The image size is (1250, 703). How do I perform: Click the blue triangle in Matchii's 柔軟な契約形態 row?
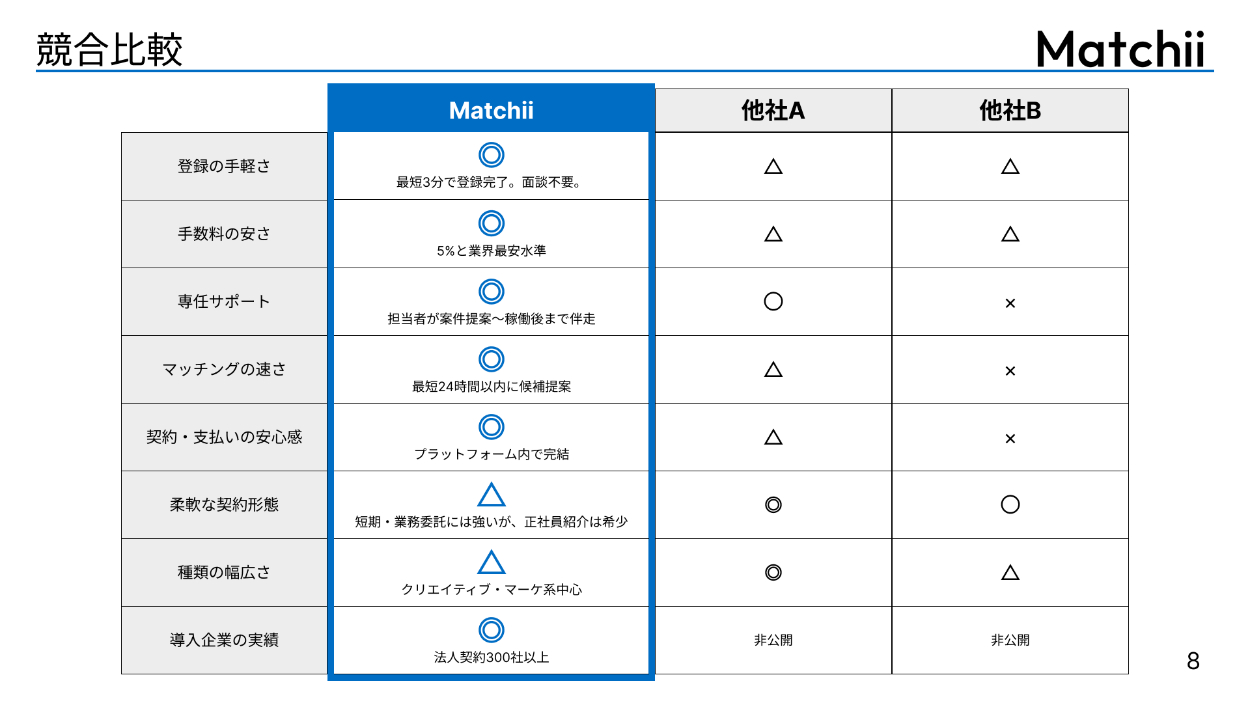(491, 495)
